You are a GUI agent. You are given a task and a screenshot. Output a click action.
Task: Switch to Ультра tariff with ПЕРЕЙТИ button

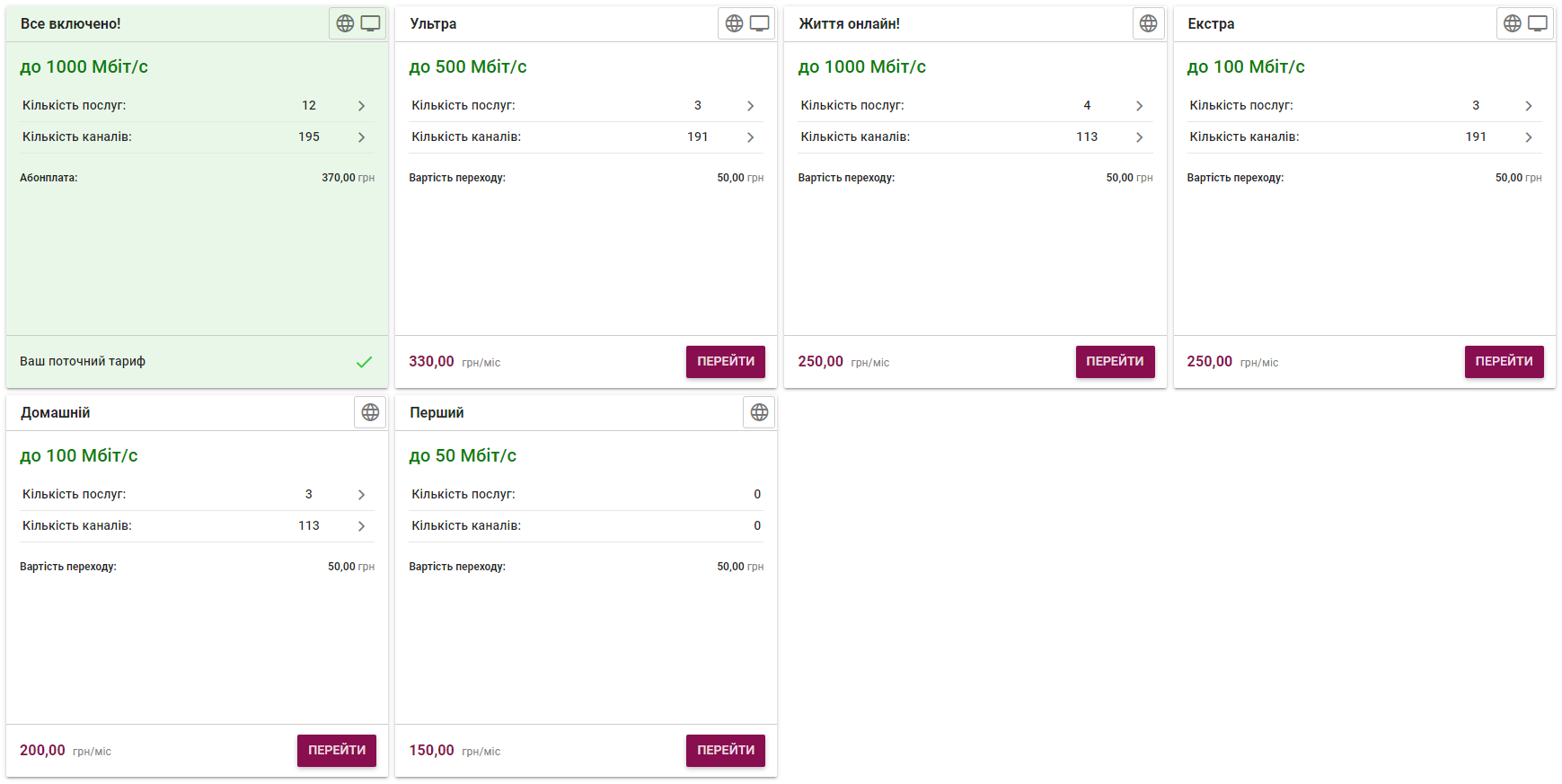click(726, 362)
